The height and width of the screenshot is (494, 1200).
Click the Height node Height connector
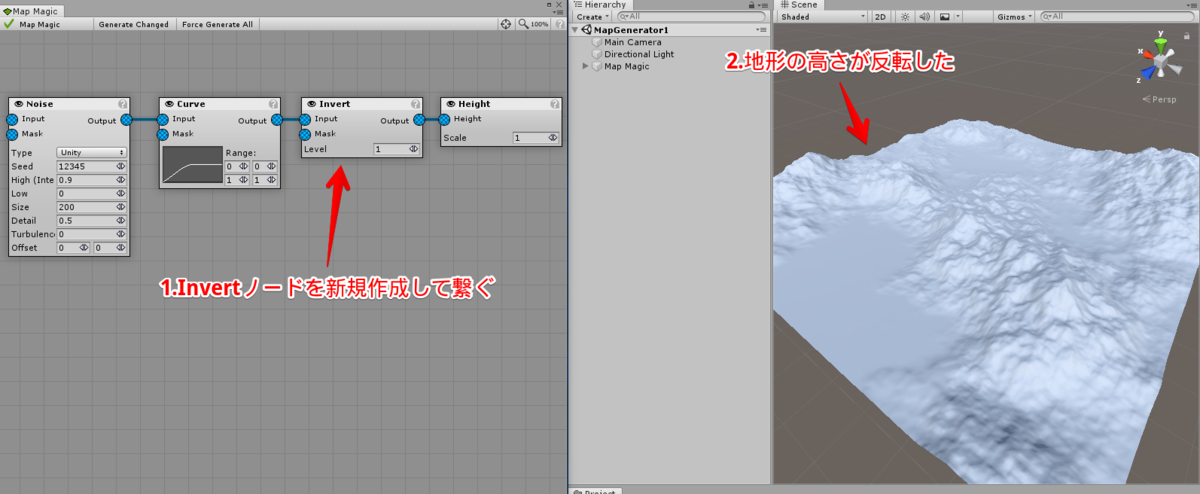(443, 119)
